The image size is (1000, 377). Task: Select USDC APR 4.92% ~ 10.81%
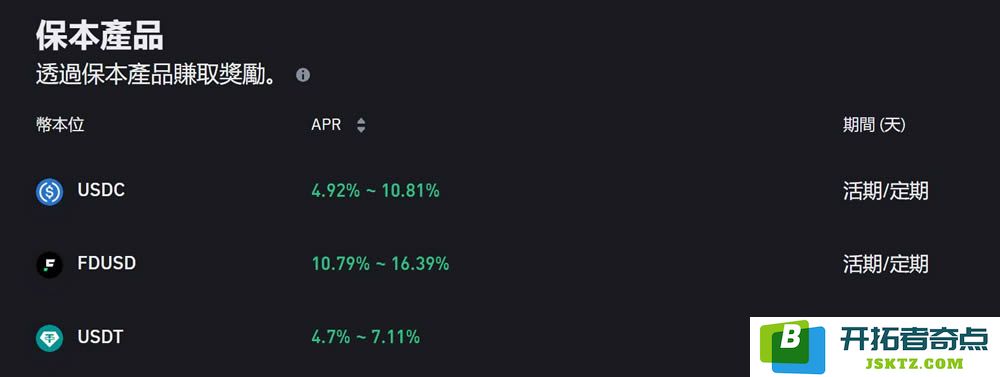[x=375, y=191]
